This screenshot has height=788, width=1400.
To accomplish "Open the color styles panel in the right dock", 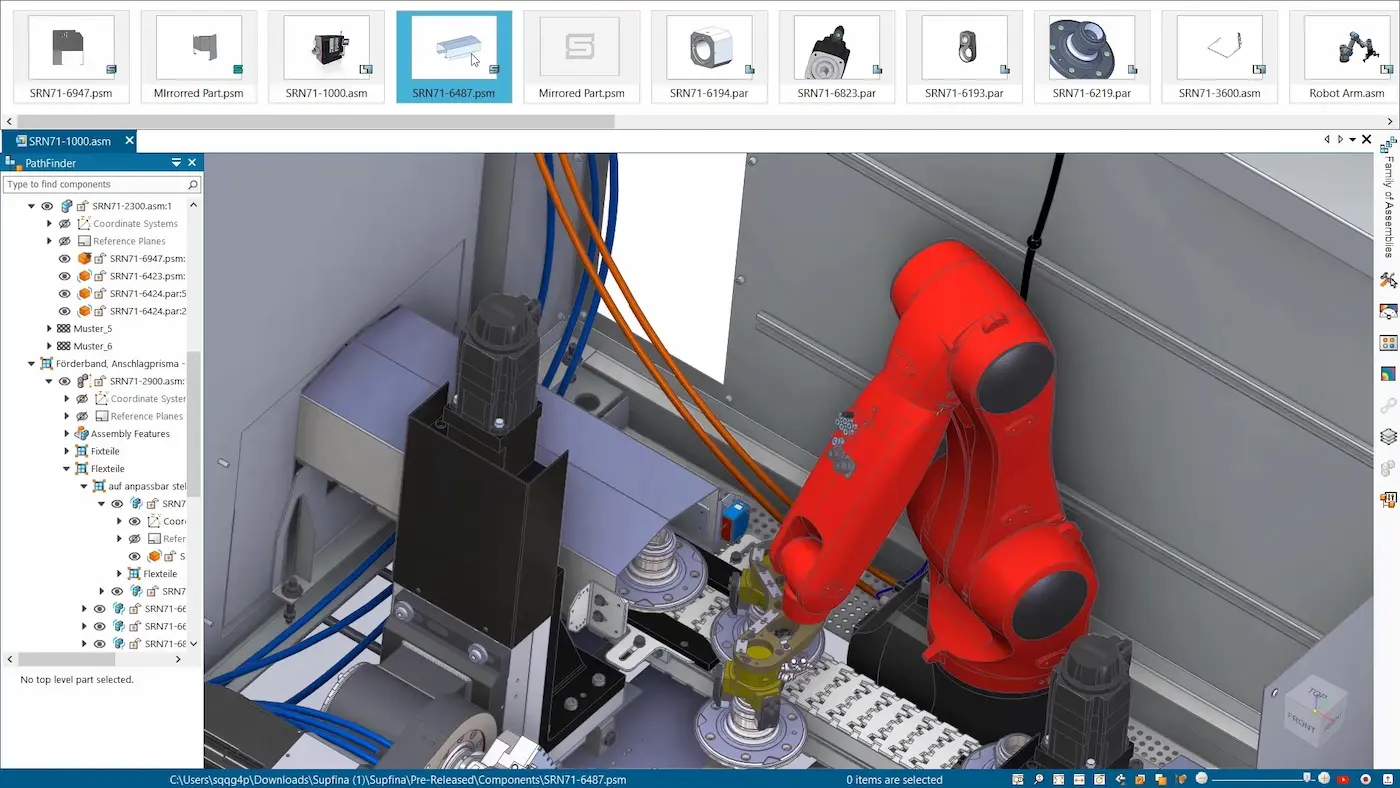I will click(1388, 374).
